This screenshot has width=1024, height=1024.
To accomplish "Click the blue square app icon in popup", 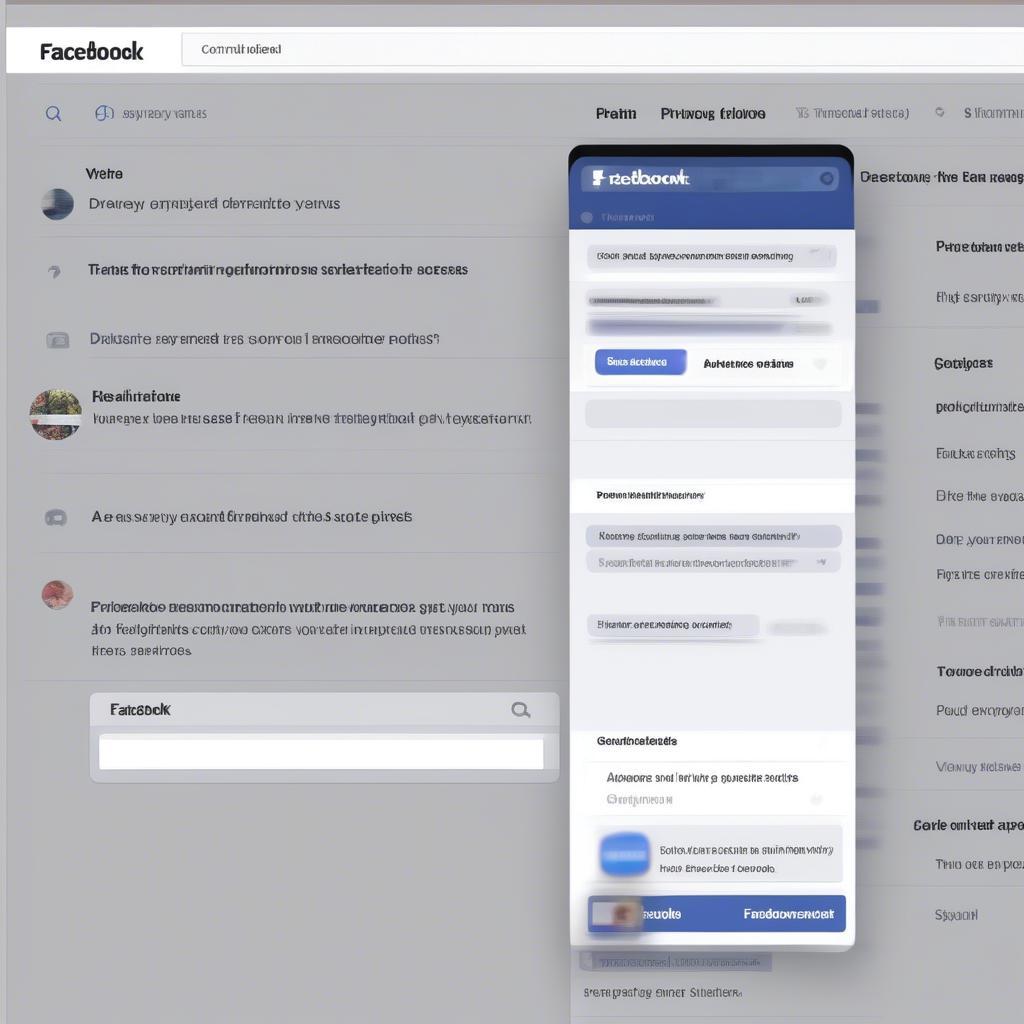I will tap(625, 855).
